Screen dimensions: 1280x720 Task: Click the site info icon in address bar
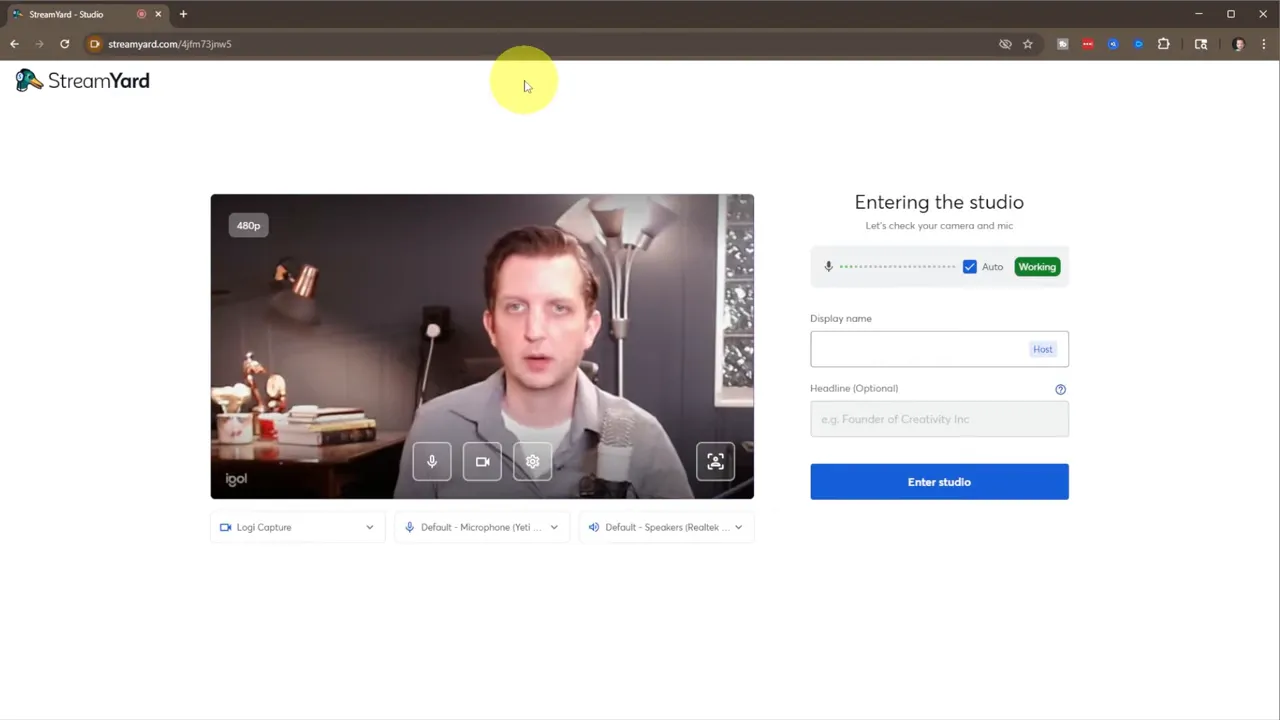[94, 44]
